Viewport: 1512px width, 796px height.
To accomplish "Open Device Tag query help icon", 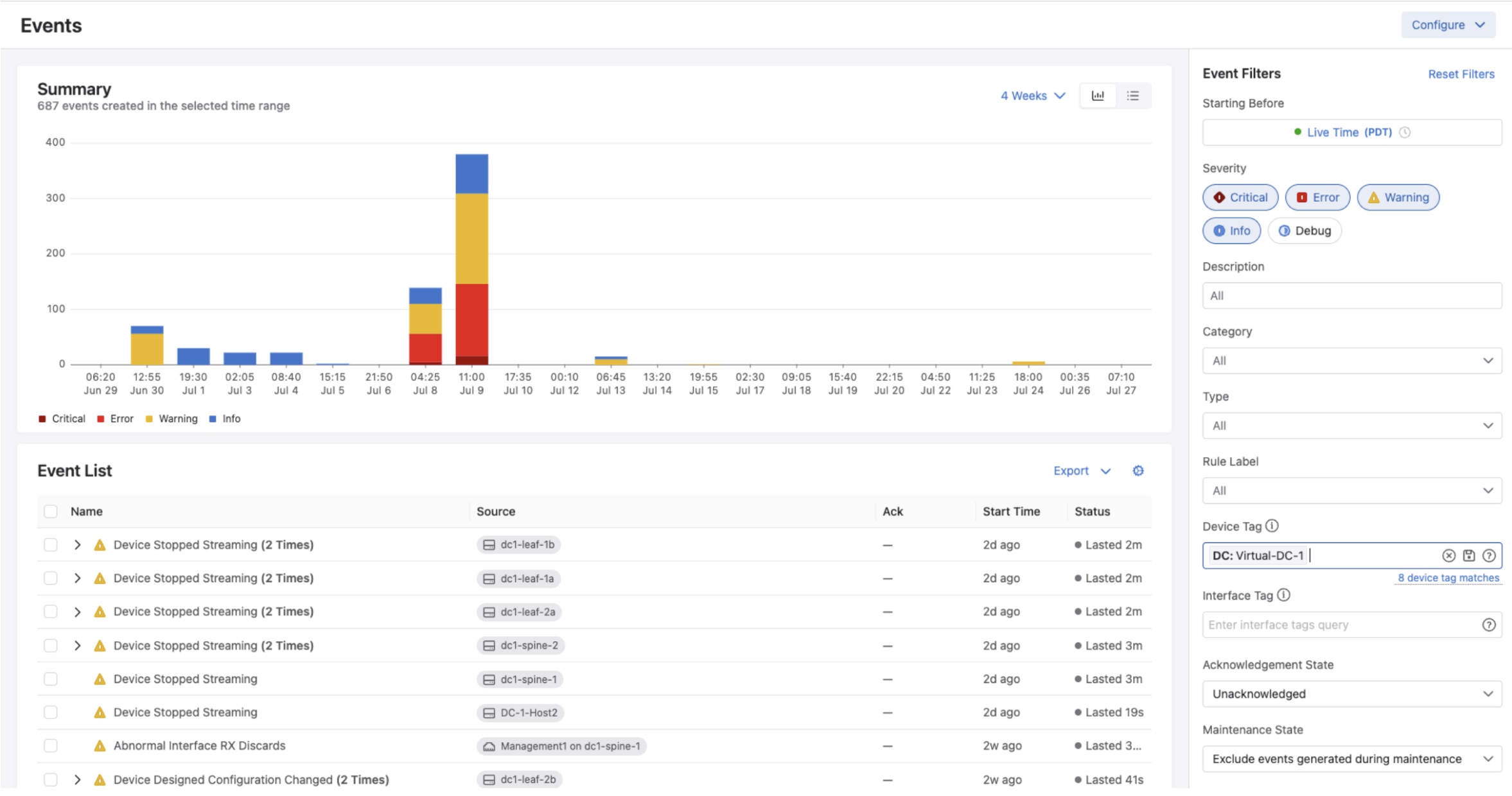I will (x=1489, y=555).
